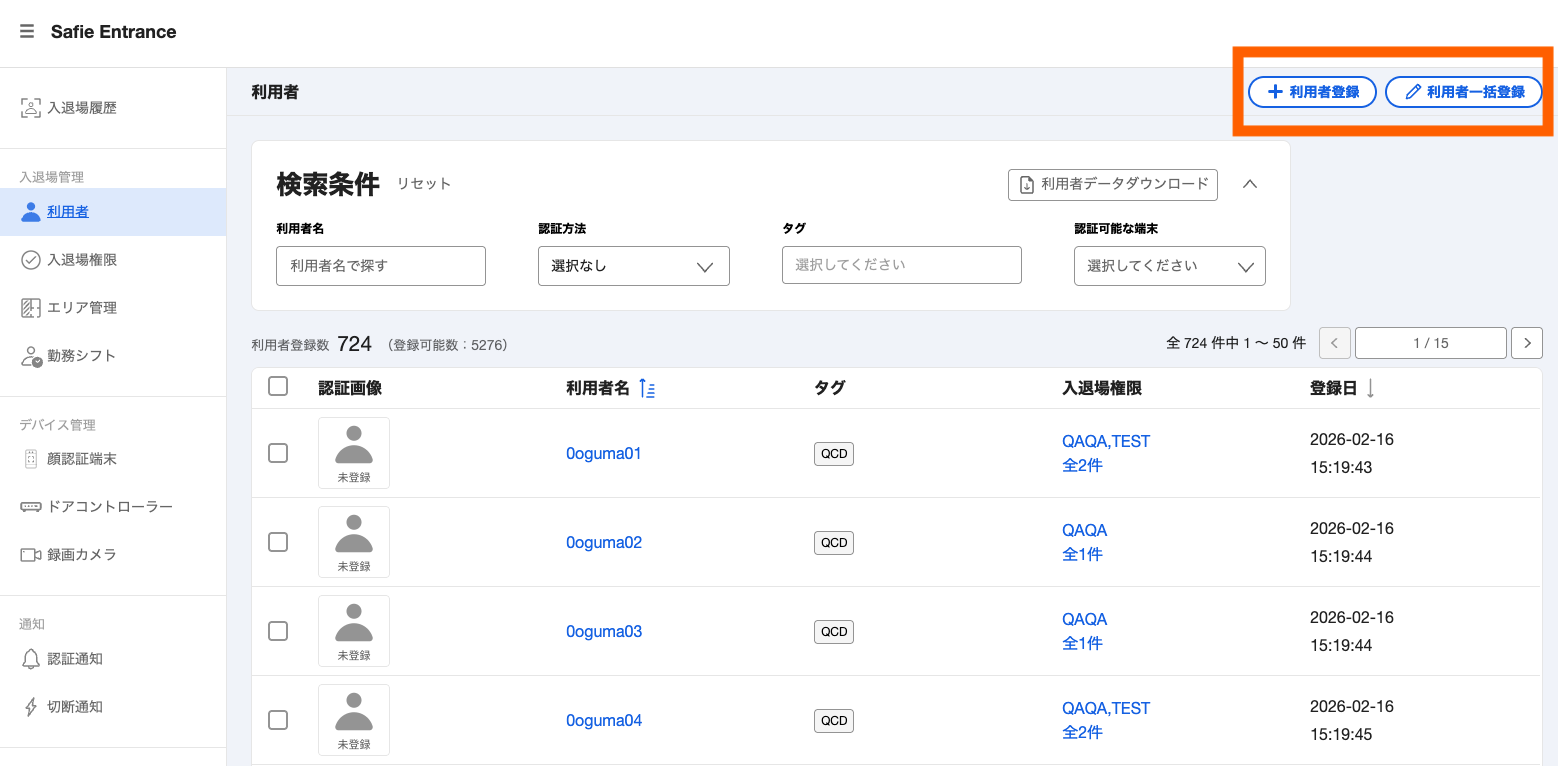The width and height of the screenshot is (1558, 766).
Task: Click the 認証通知 bell icon
Action: (x=31, y=659)
